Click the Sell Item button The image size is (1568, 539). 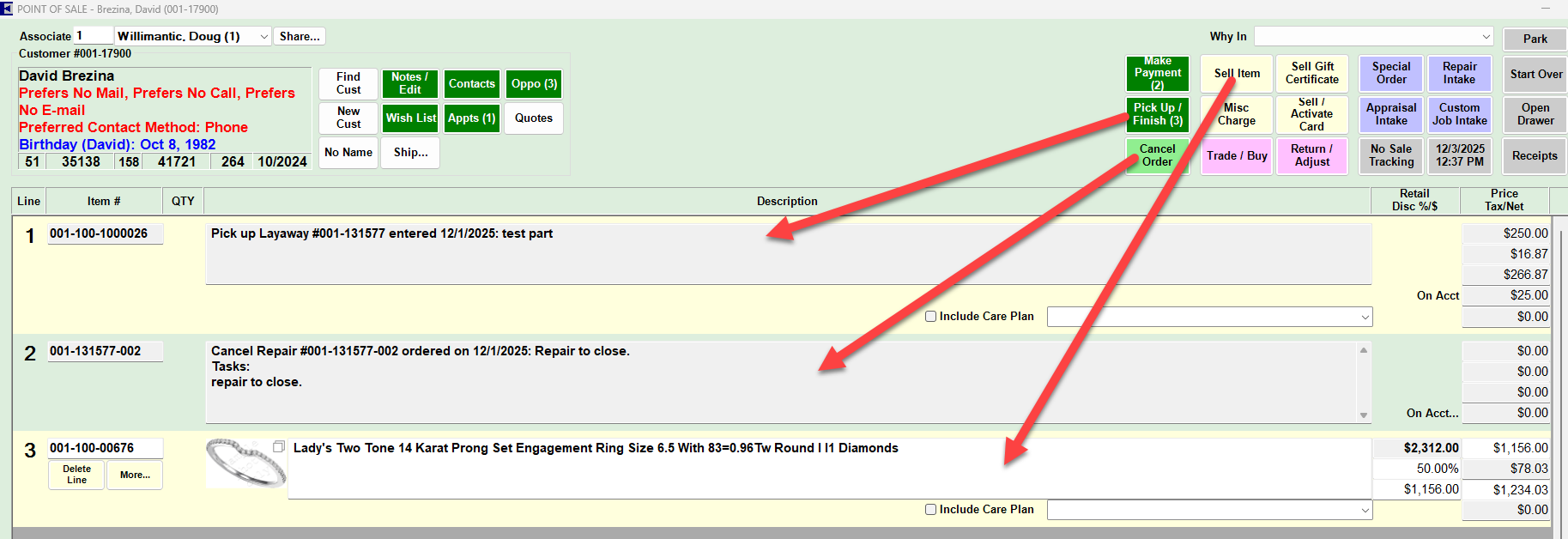click(x=1236, y=74)
